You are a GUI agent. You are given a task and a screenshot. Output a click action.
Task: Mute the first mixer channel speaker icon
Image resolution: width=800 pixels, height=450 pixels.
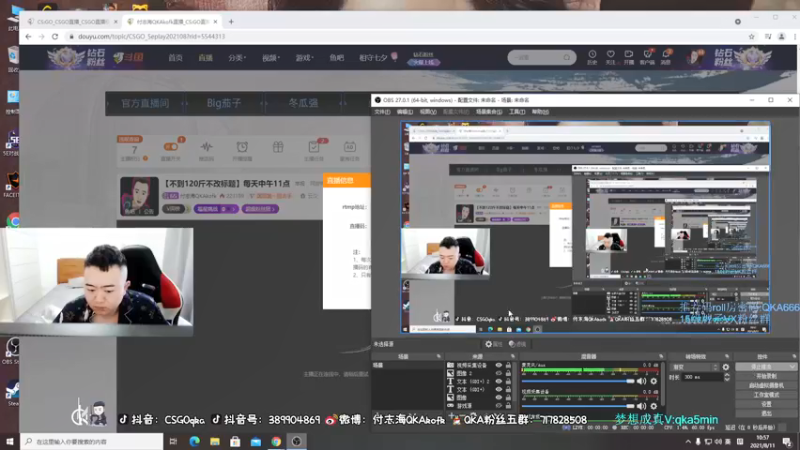pyautogui.click(x=641, y=381)
